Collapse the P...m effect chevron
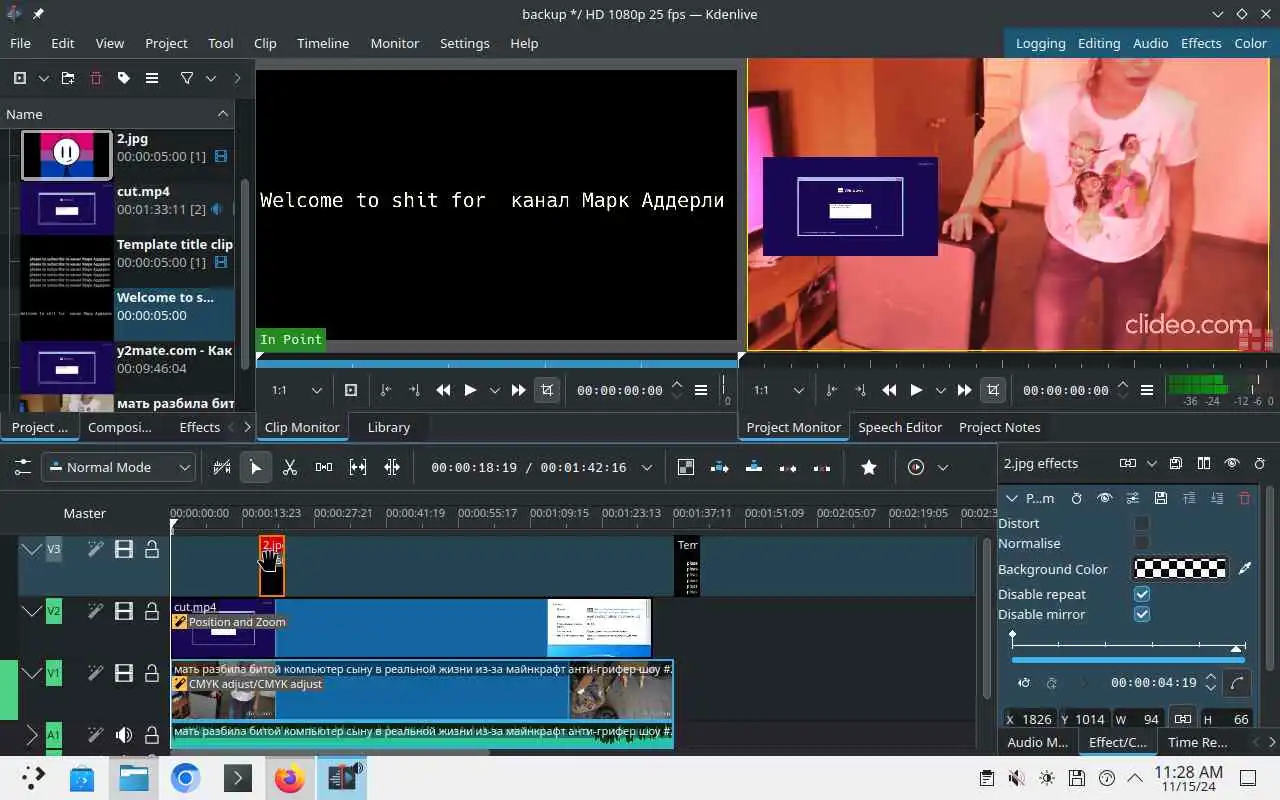Image resolution: width=1280 pixels, height=800 pixels. tap(1012, 498)
